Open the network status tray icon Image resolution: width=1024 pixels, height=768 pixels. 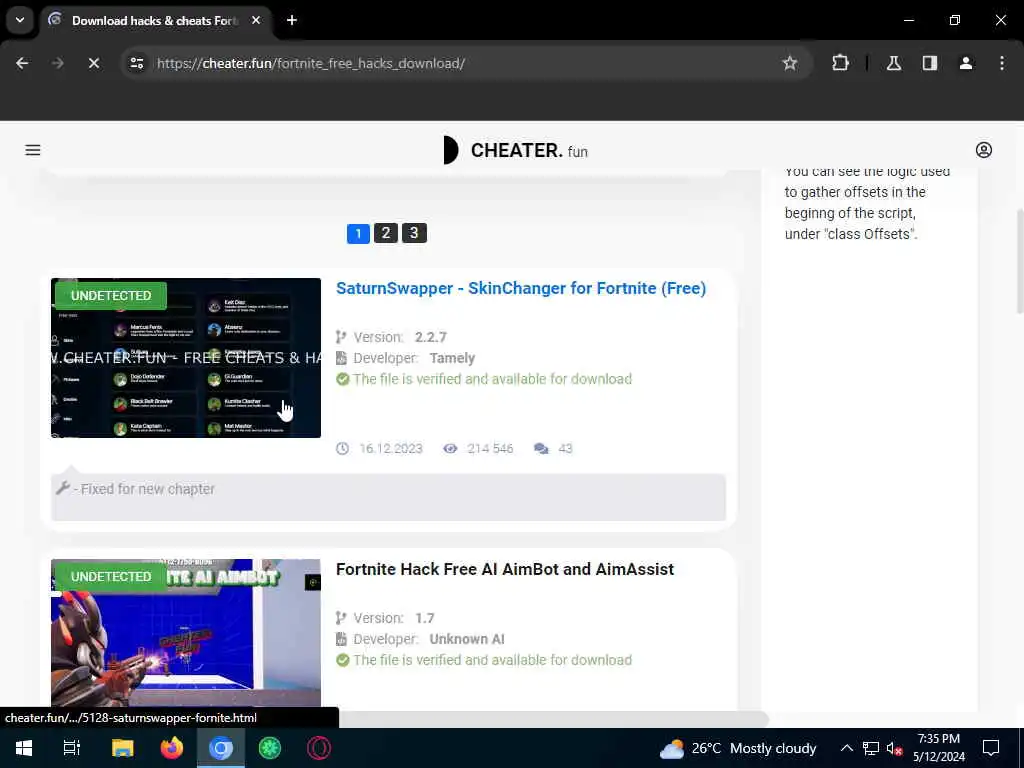click(871, 748)
